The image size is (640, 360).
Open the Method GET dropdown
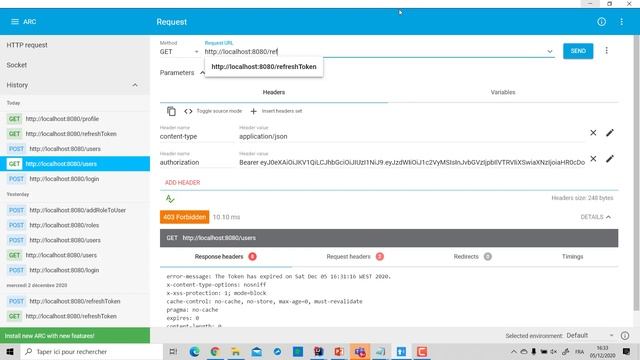[x=179, y=52]
